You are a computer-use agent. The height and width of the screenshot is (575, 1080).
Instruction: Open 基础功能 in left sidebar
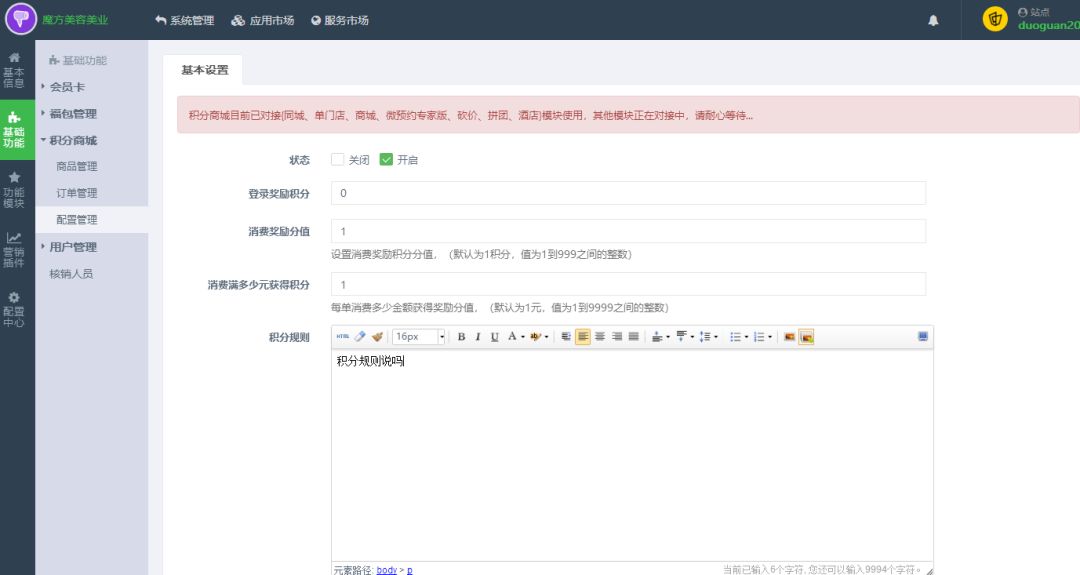[x=17, y=130]
